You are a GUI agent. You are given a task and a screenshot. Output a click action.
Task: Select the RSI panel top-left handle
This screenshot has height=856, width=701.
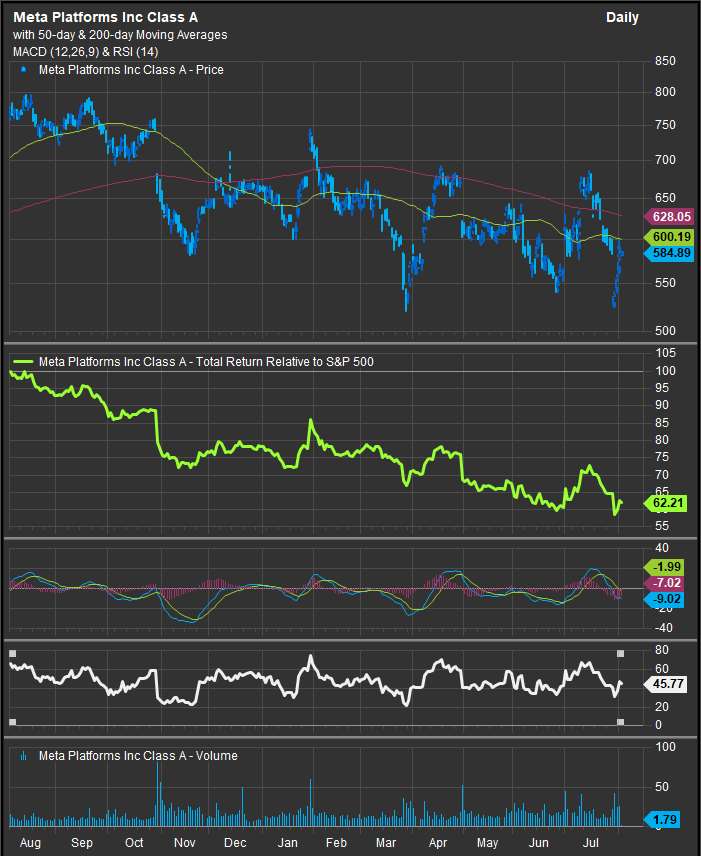click(x=13, y=653)
